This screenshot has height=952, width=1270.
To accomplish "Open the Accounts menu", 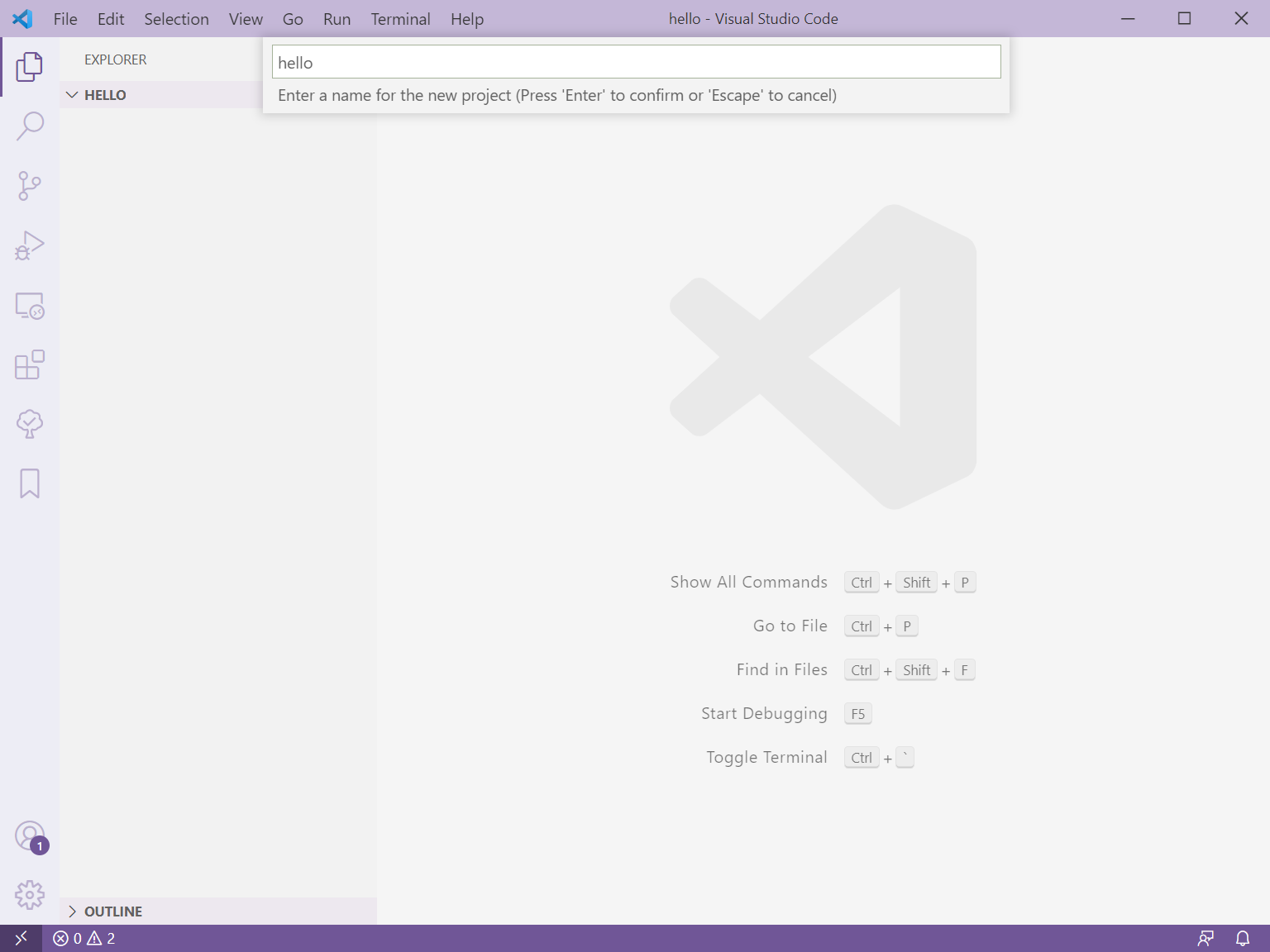I will click(30, 835).
